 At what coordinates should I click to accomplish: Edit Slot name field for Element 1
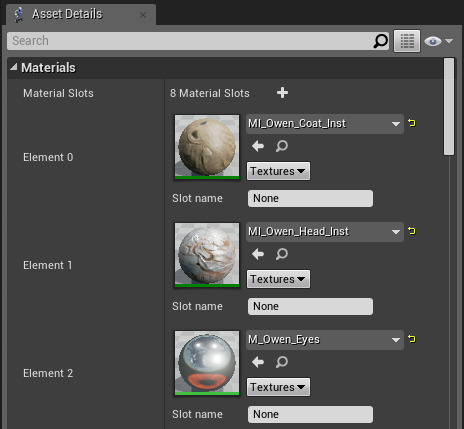(310, 306)
